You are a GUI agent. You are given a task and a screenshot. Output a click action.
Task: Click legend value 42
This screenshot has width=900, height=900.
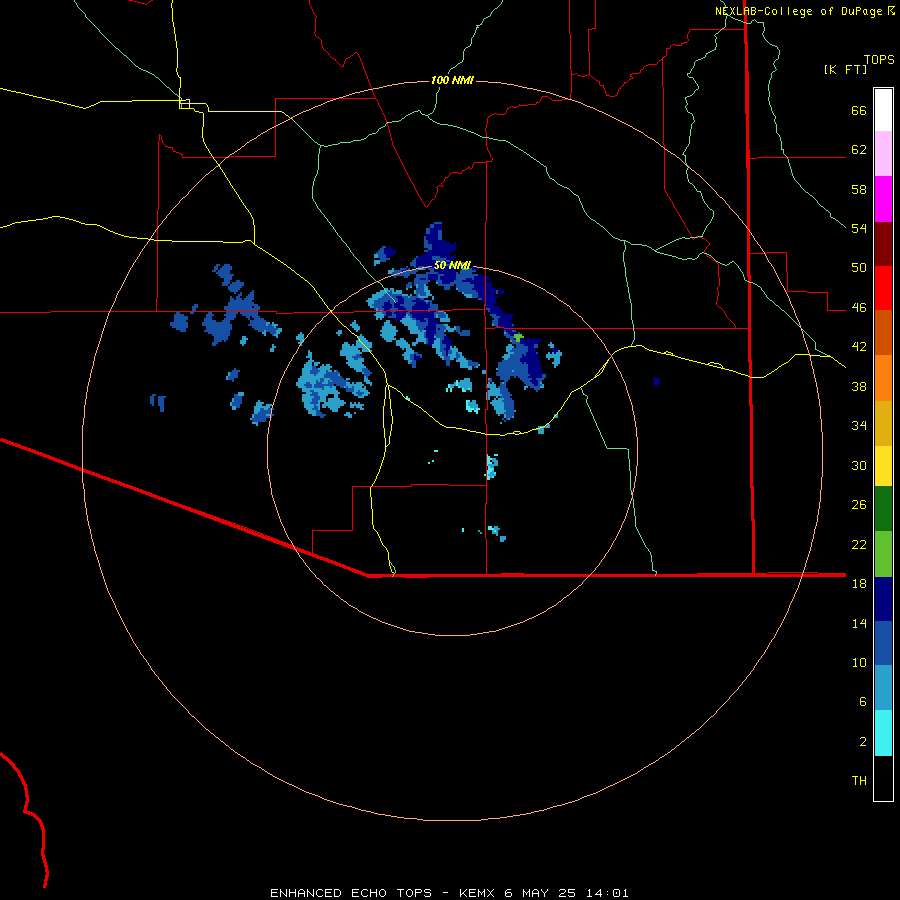(859, 347)
